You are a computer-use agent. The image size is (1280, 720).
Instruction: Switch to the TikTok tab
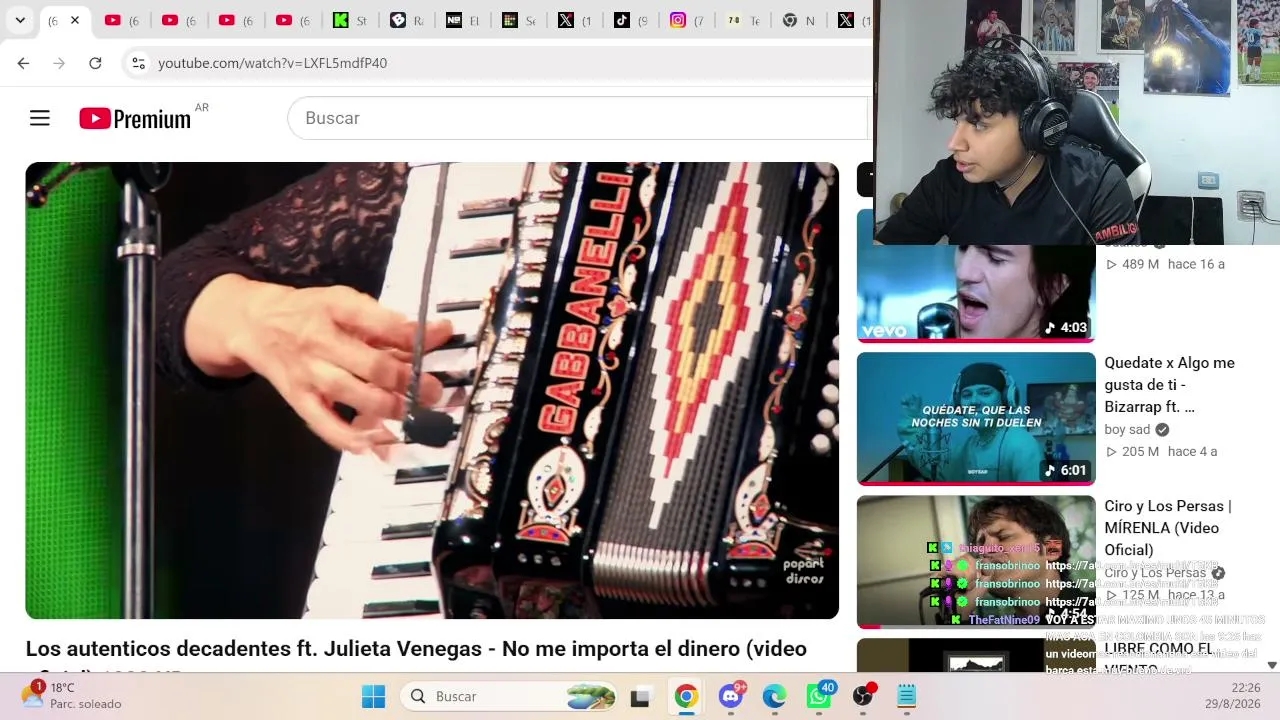[631, 20]
